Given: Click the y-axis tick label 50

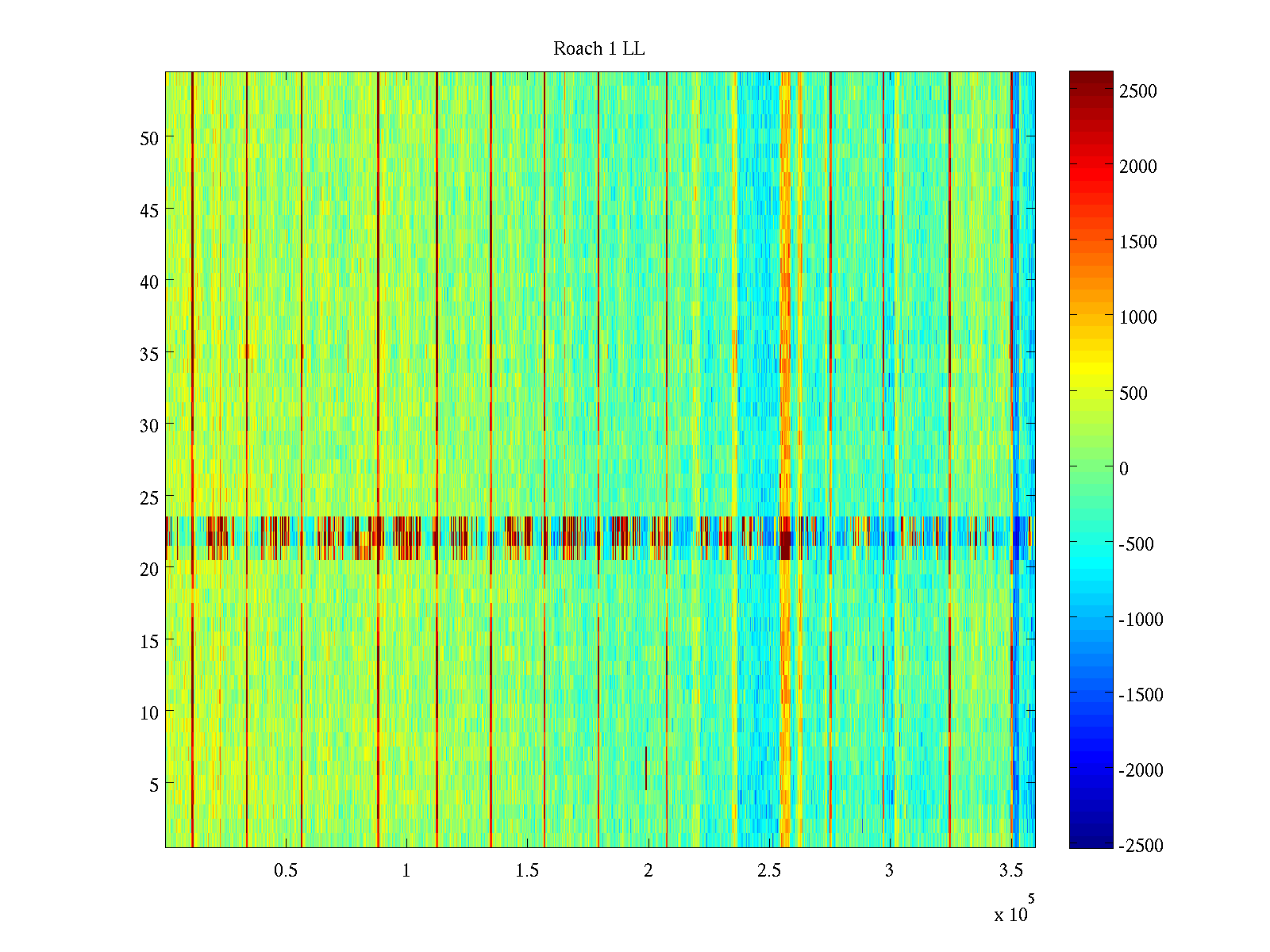Looking at the screenshot, I should pyautogui.click(x=149, y=138).
